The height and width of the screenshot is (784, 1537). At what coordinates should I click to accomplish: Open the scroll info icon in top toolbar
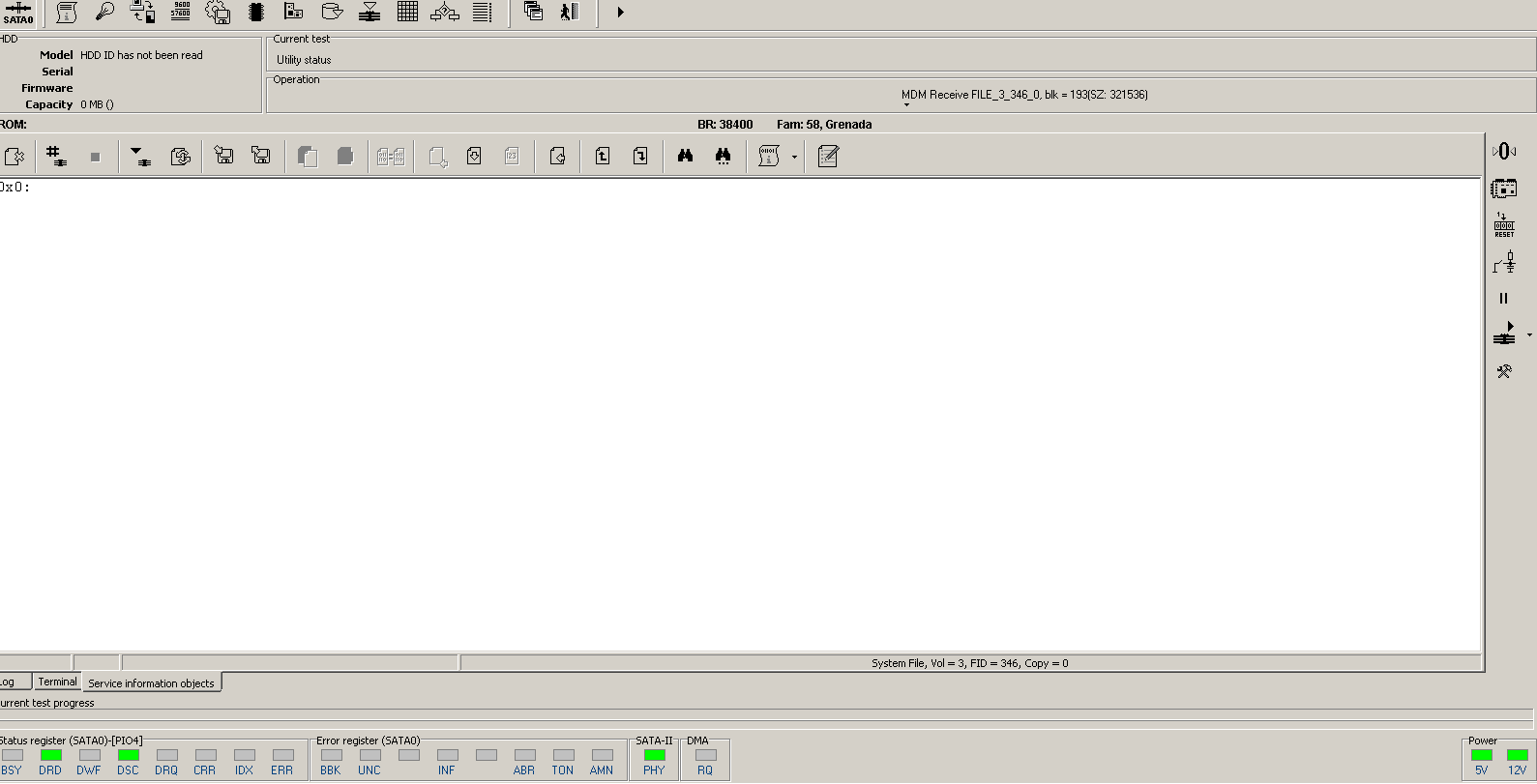coord(67,13)
